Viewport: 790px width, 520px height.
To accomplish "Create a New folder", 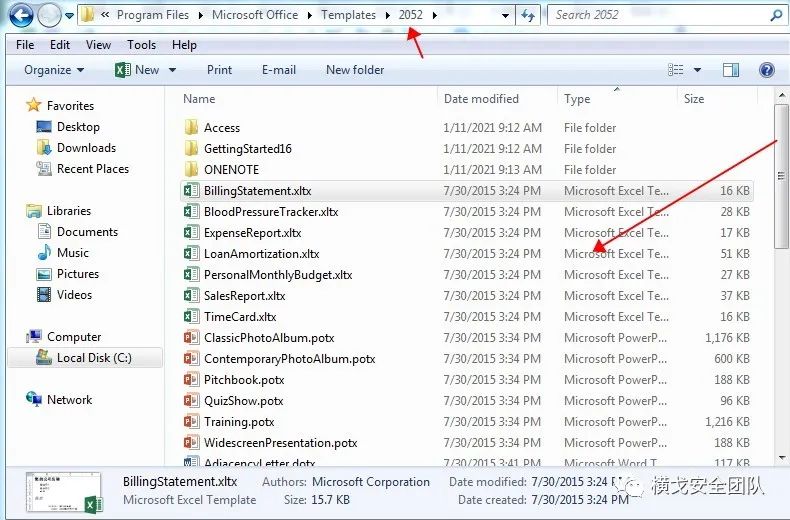I will point(355,70).
